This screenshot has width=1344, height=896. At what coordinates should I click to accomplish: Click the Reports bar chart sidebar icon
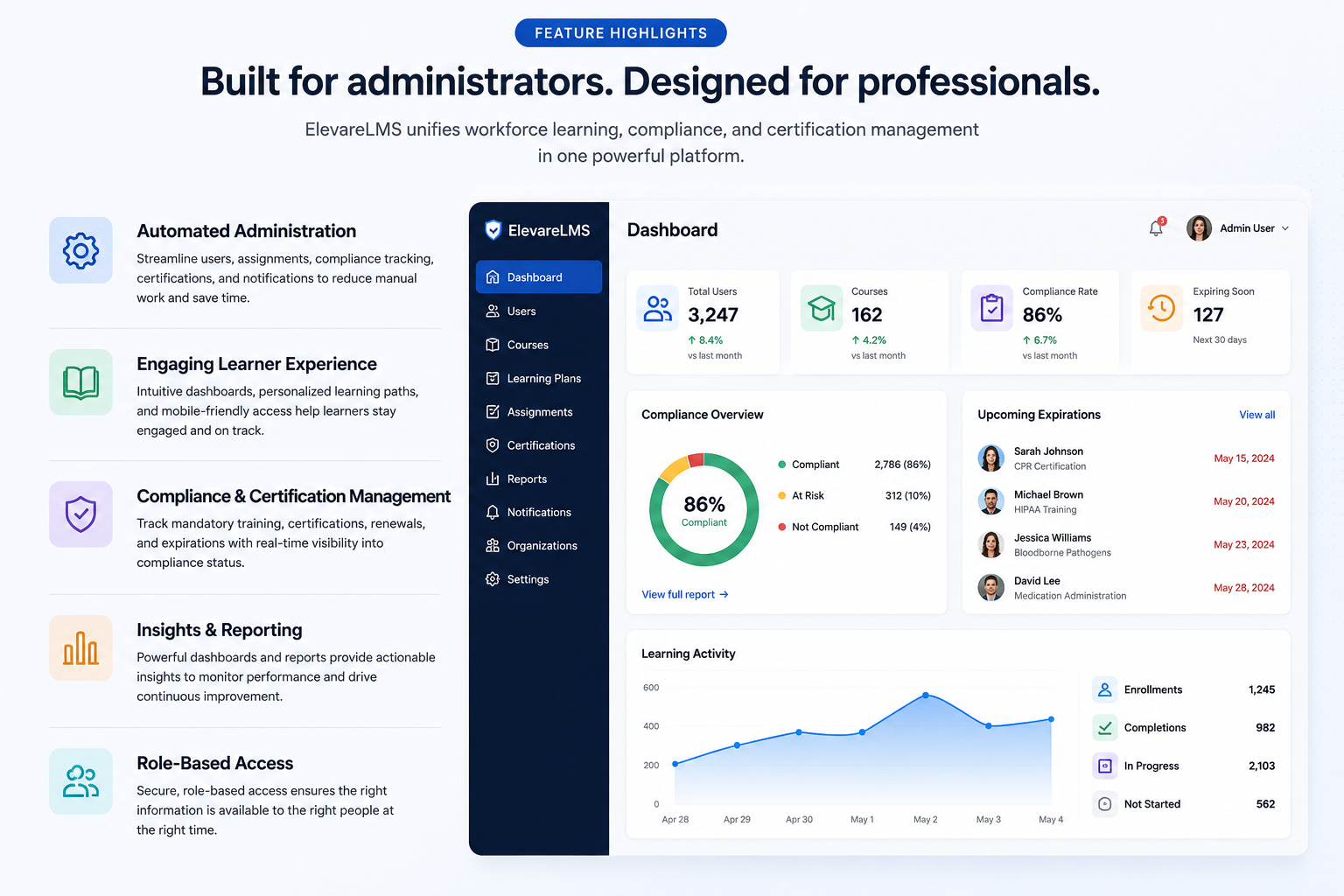493,479
